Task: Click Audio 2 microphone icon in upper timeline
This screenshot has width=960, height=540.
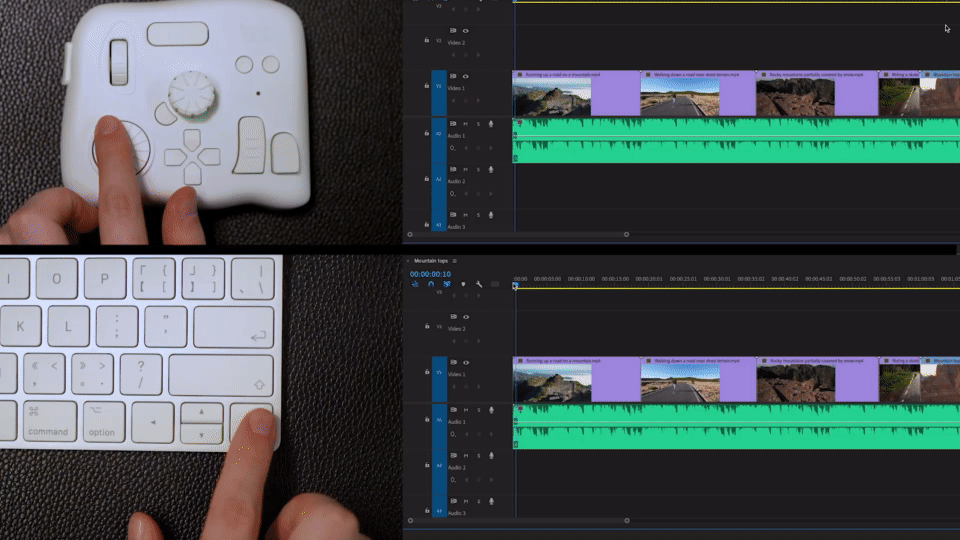Action: (490, 170)
